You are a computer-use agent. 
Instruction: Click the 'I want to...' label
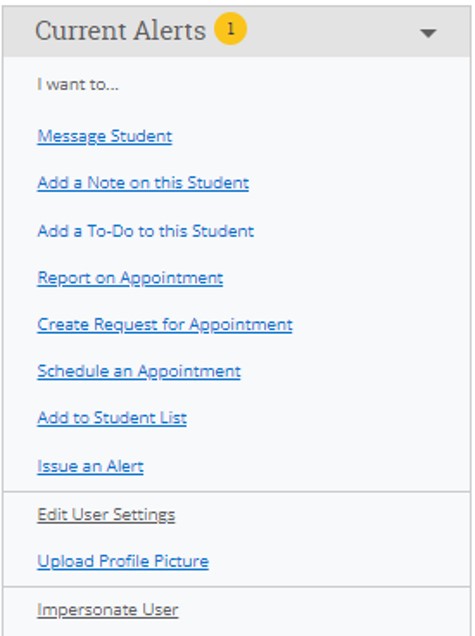pyautogui.click(x=78, y=84)
